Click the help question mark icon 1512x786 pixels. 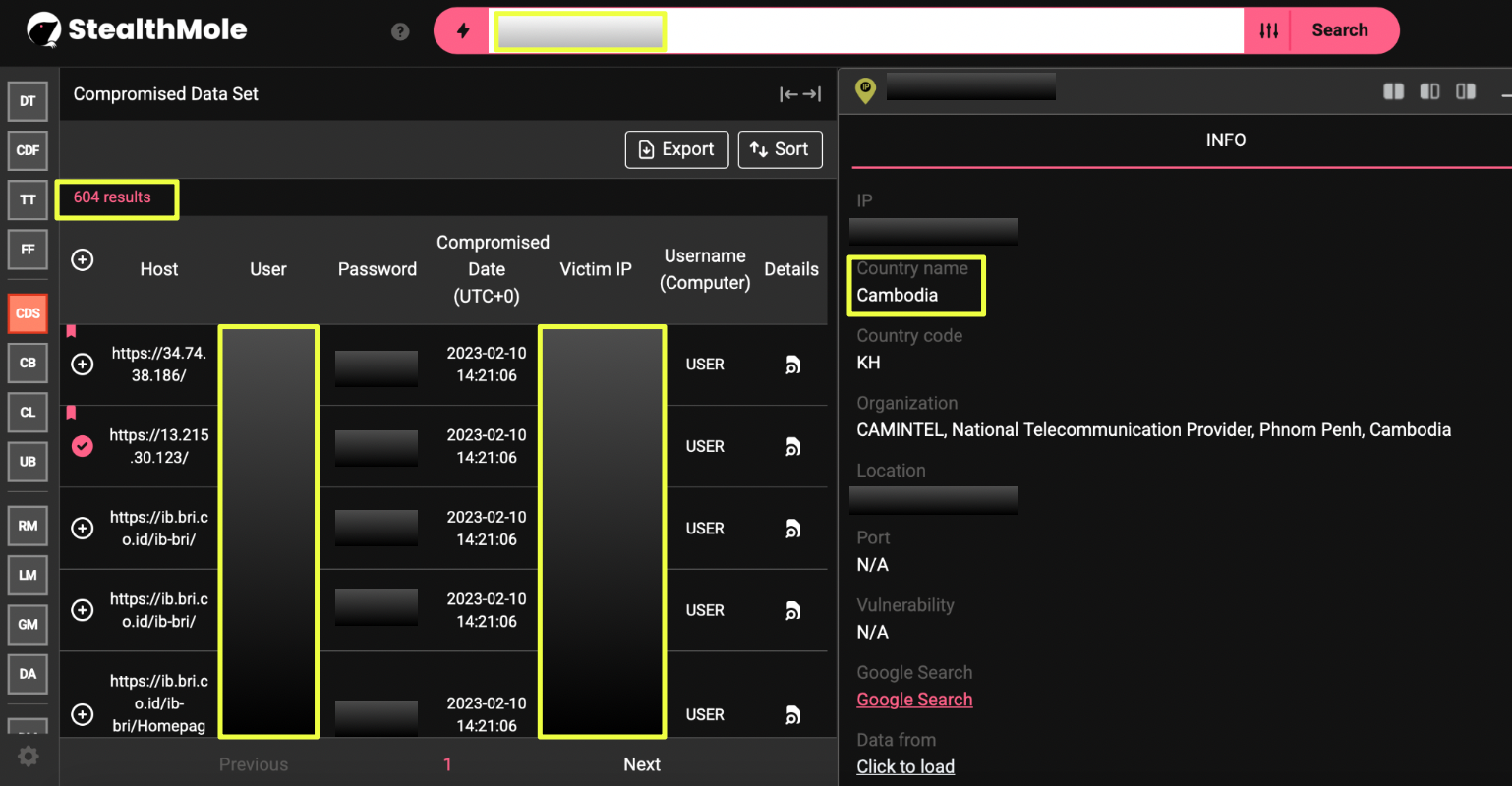coord(400,31)
